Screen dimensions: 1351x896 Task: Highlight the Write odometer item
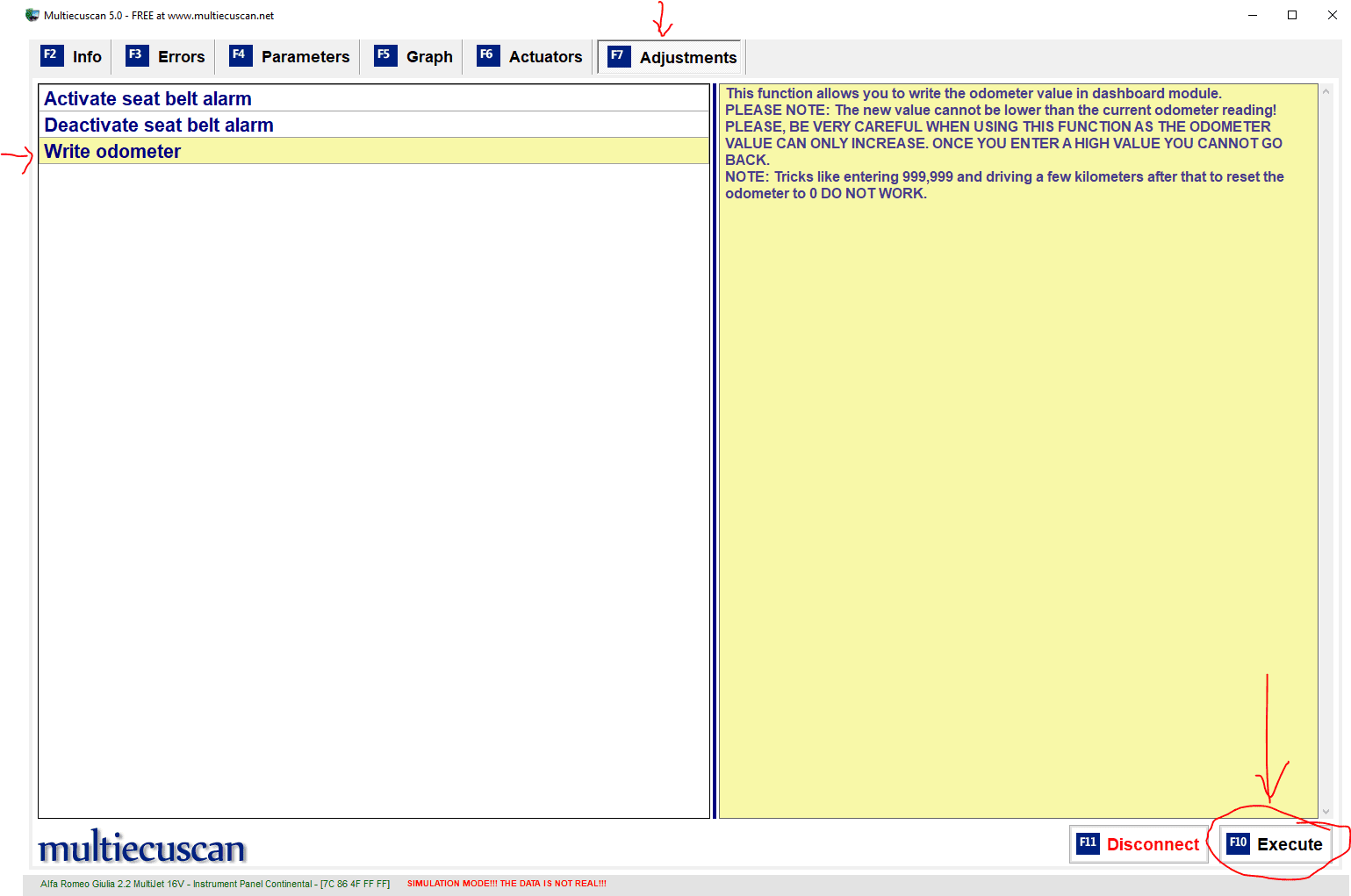(x=112, y=152)
